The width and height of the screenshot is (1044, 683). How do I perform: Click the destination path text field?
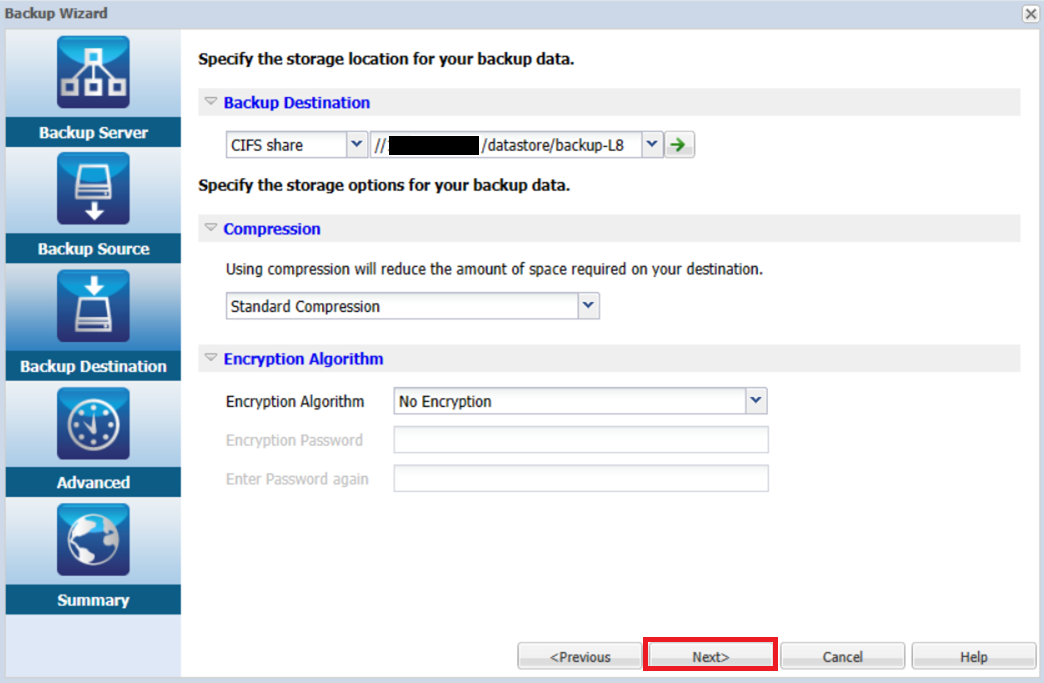[506, 144]
